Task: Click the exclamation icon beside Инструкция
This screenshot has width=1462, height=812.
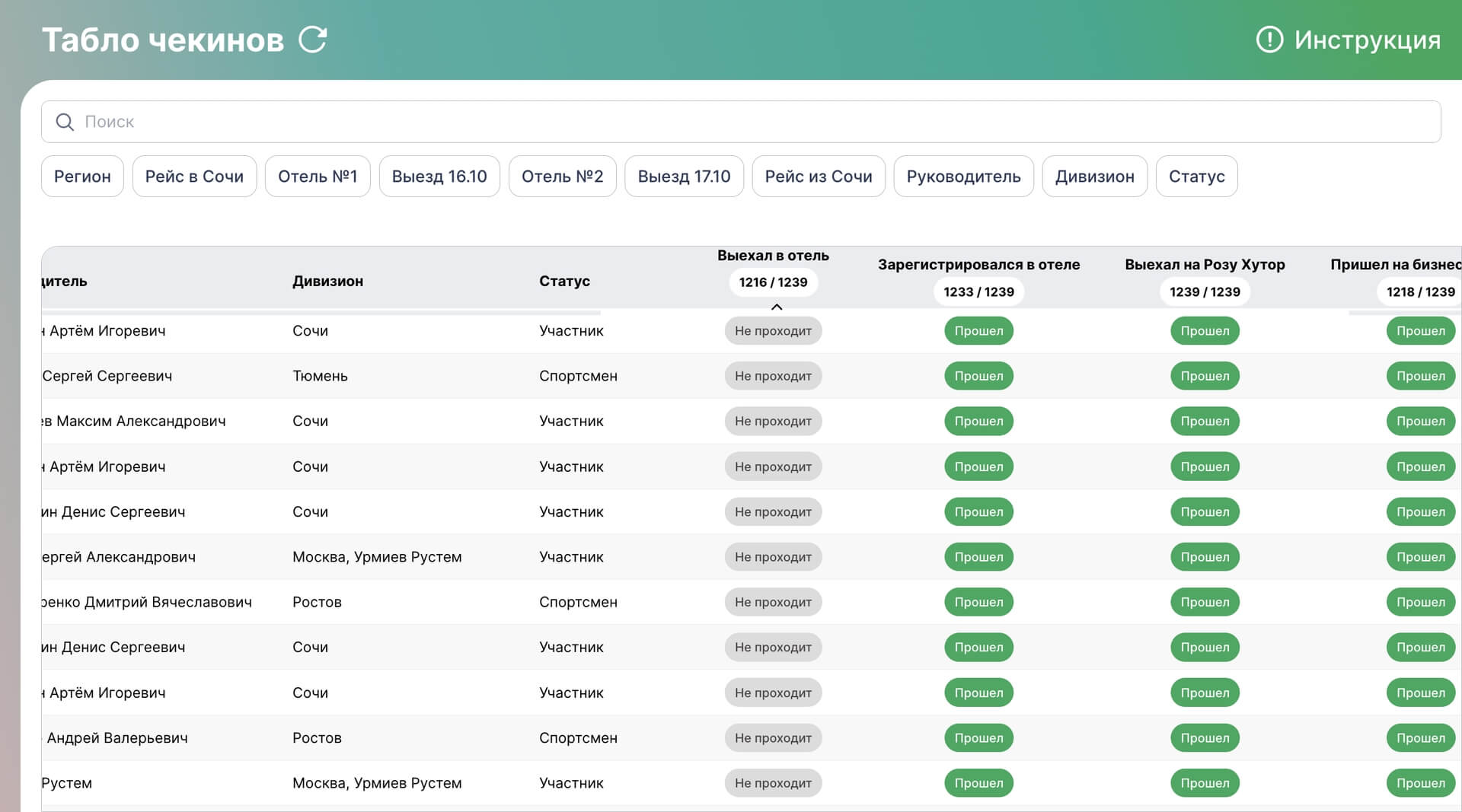Action: point(1269,40)
